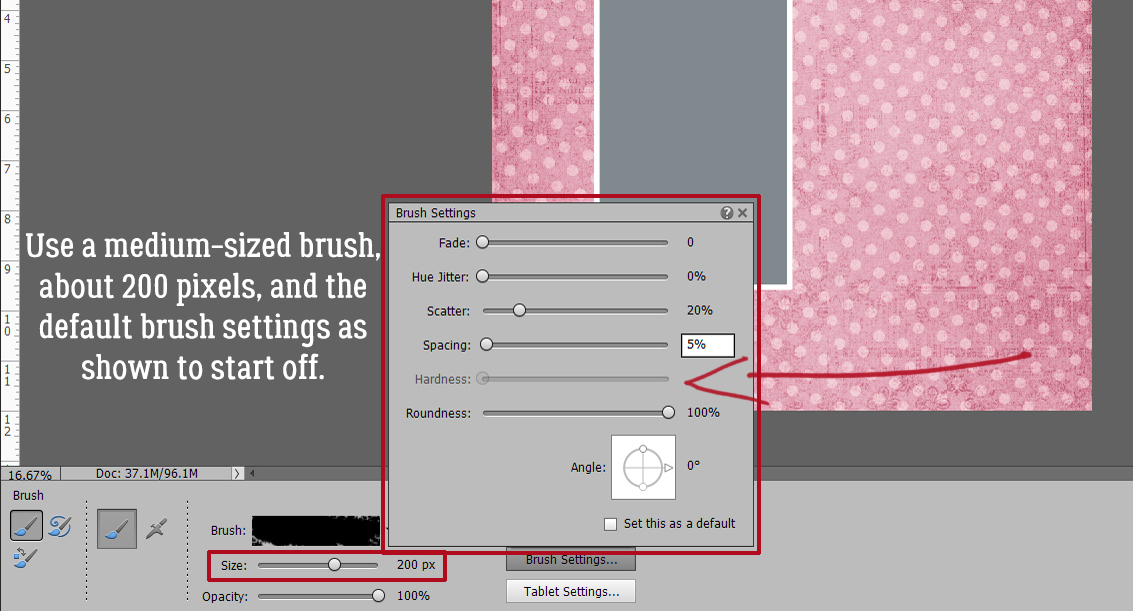
Task: Select the Impressionist Brush tool
Action: (60, 526)
